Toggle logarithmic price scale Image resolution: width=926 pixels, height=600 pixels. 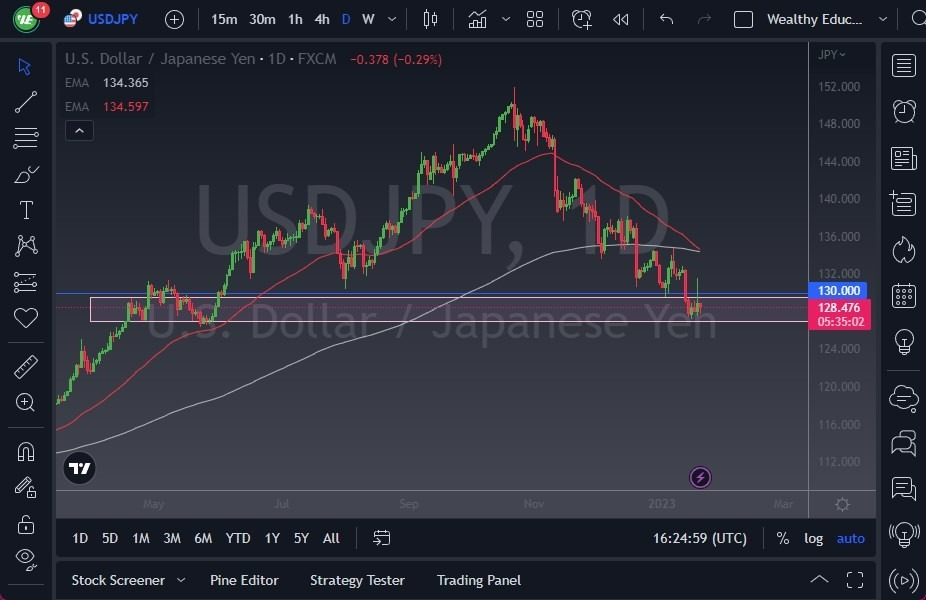coord(814,538)
